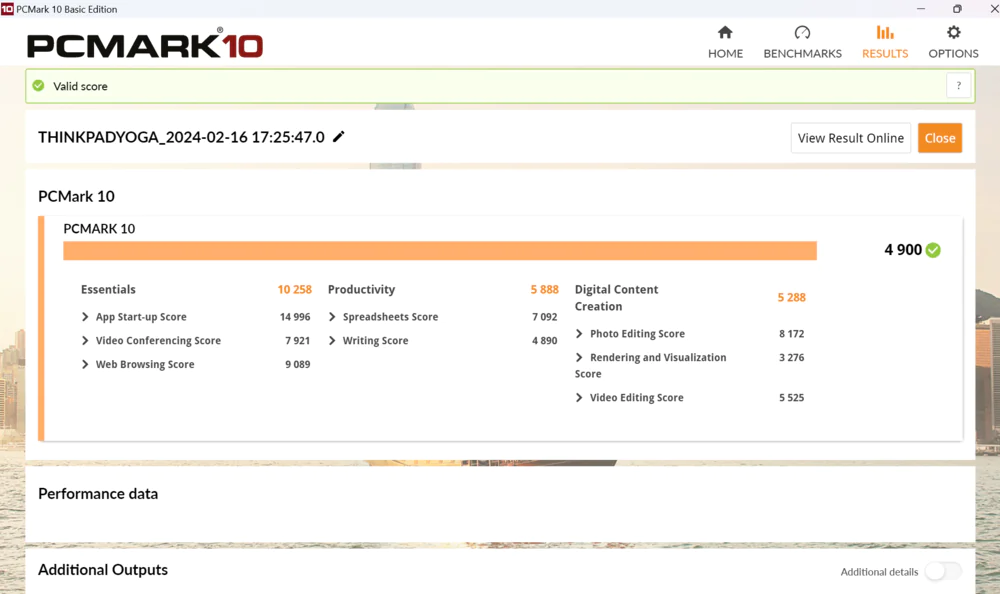The height and width of the screenshot is (594, 1000).
Task: Restore down the PCMark 10 window
Action: pos(957,9)
